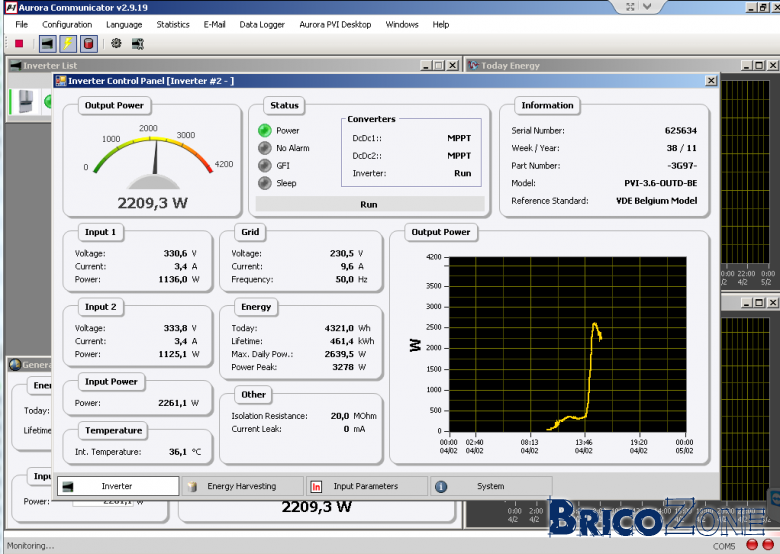Open the gear settings toolbar icon
The image size is (780, 554).
tap(116, 44)
